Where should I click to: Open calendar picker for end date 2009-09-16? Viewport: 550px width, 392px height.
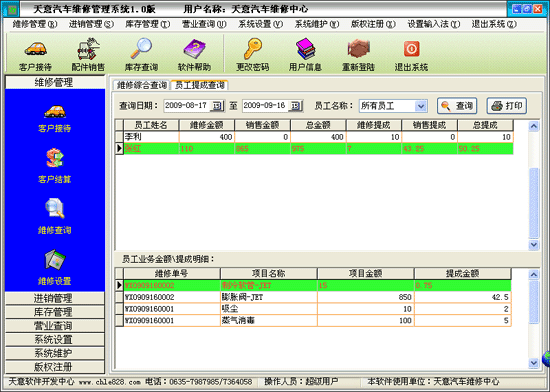(x=296, y=106)
